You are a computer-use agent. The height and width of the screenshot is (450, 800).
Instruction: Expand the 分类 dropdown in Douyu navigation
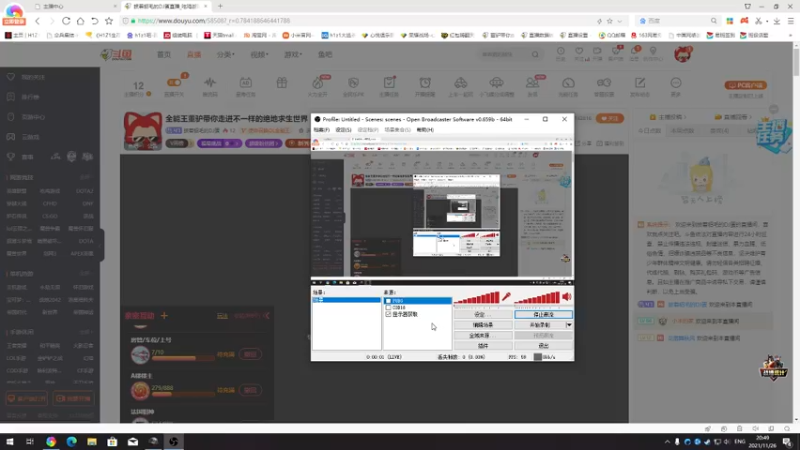(x=226, y=55)
